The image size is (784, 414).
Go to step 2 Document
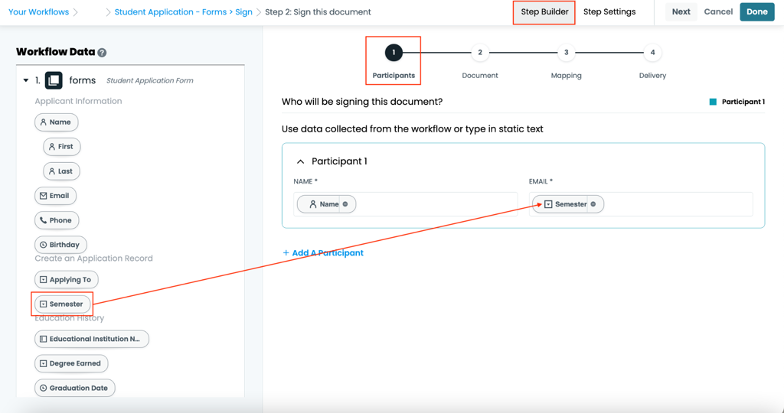pyautogui.click(x=480, y=53)
